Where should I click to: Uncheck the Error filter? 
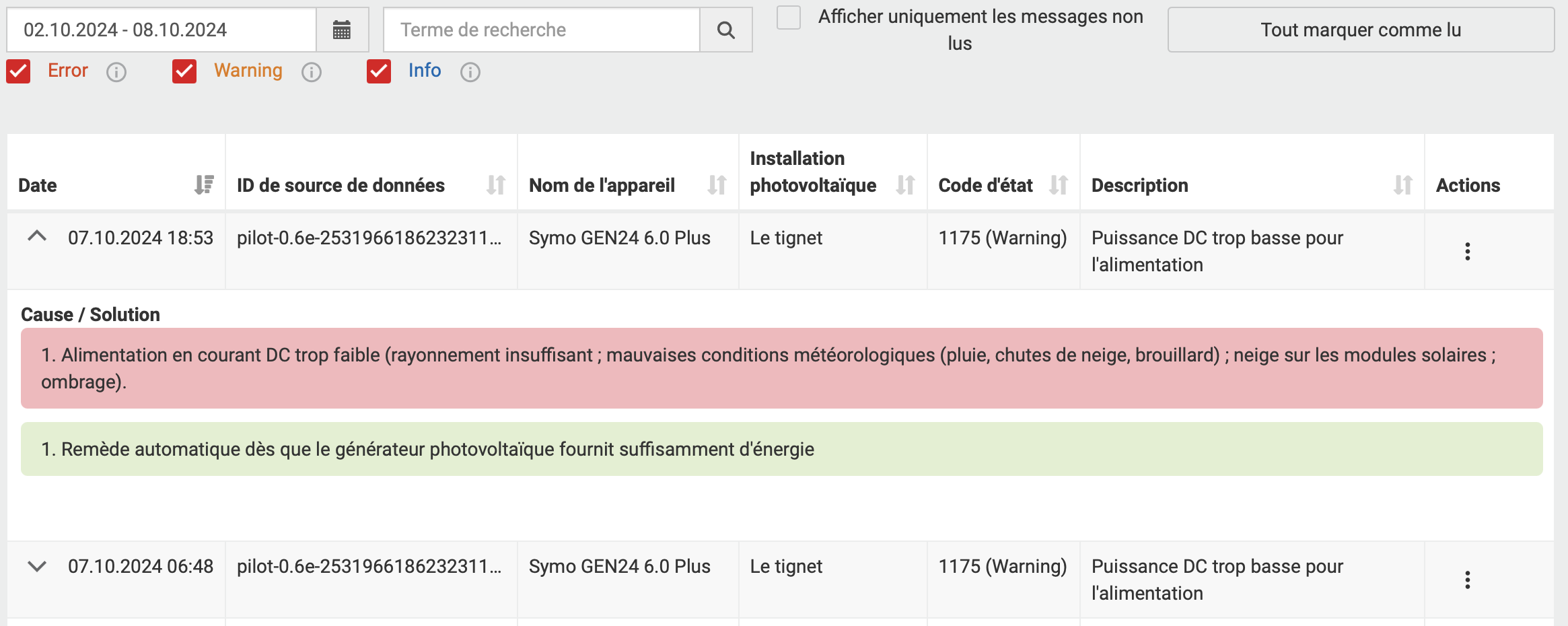coord(18,71)
